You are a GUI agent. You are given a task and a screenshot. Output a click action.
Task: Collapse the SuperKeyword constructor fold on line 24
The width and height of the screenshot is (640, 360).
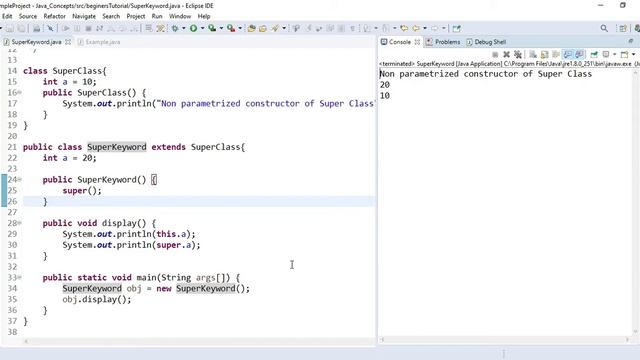[20, 180]
